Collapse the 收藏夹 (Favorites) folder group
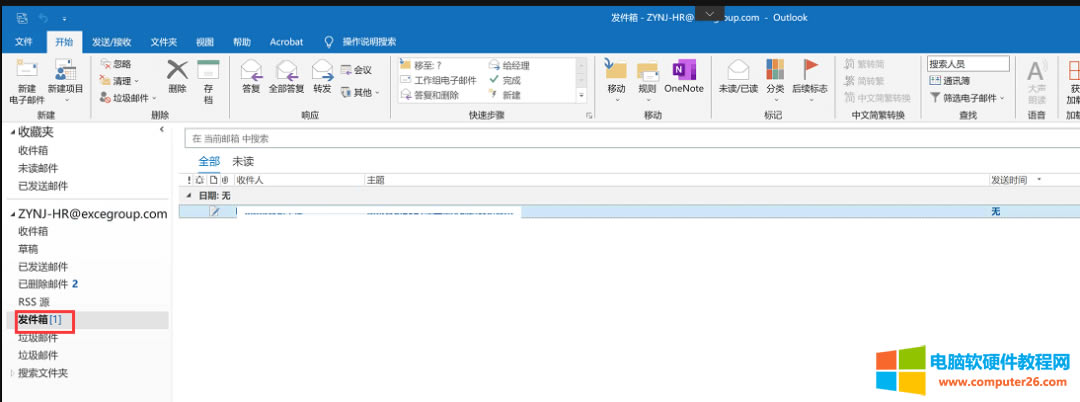1080x402 pixels. 11,131
